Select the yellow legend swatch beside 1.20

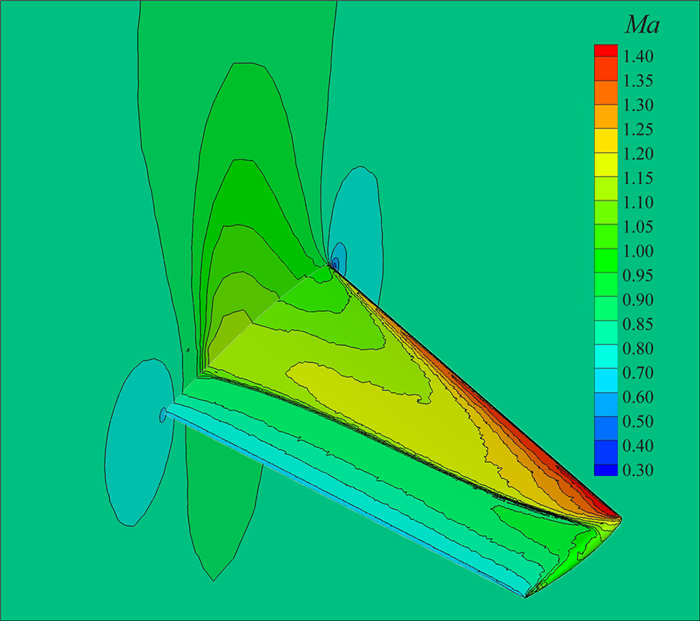pos(605,154)
